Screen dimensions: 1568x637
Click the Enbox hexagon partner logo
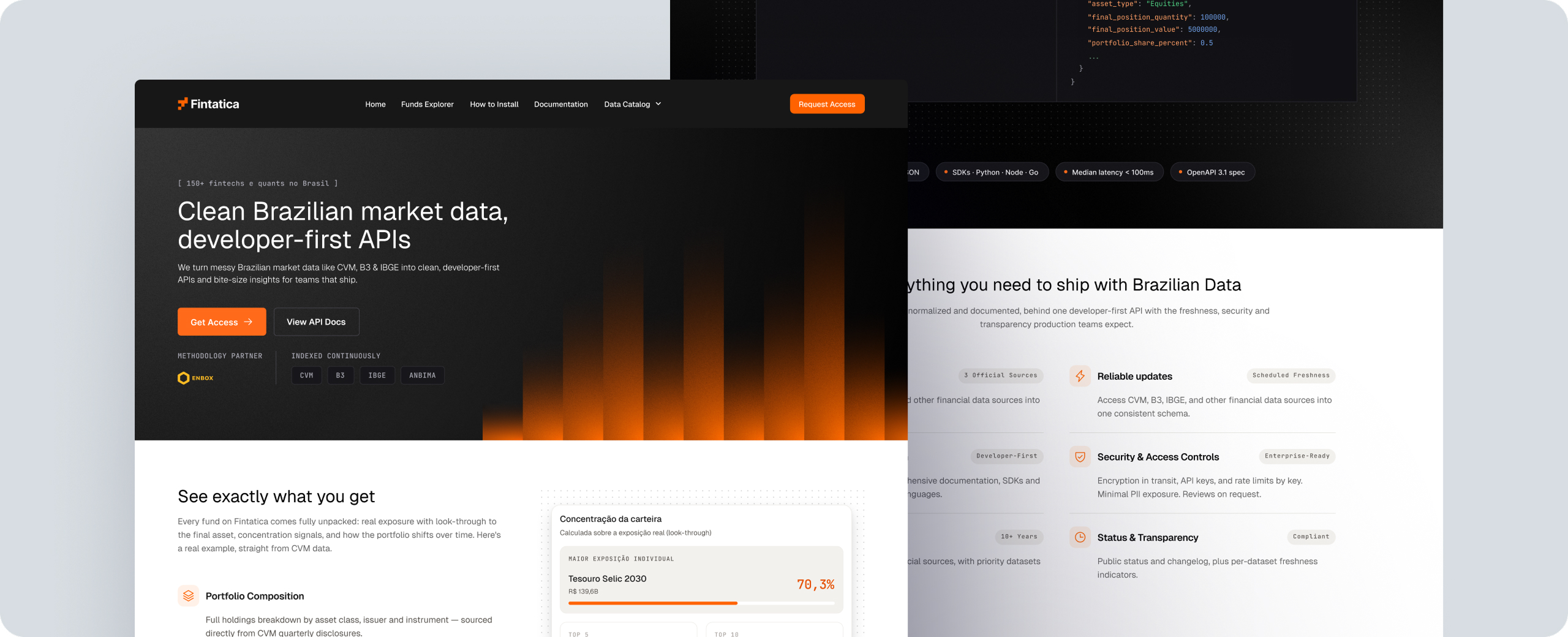[x=183, y=378]
